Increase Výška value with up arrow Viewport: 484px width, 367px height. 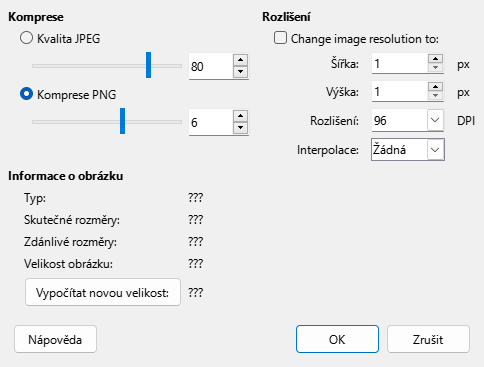point(435,87)
